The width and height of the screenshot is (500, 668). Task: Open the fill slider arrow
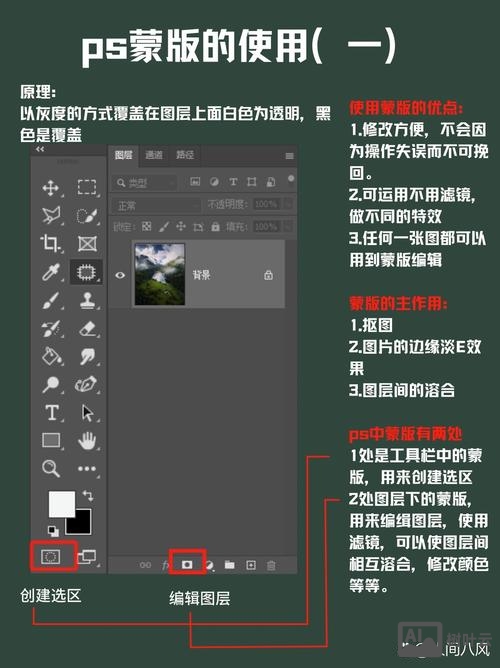tap(288, 226)
